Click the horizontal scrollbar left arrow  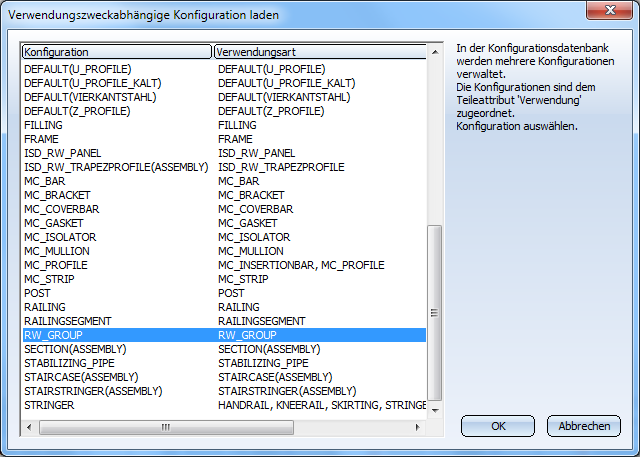coord(29,427)
